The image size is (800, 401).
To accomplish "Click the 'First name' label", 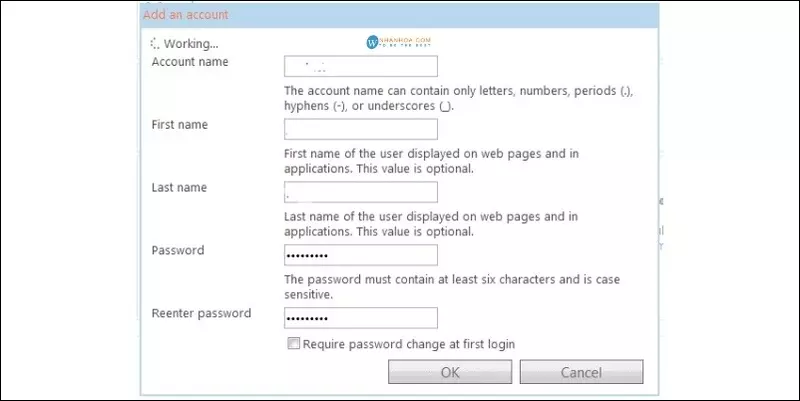I will coord(180,124).
